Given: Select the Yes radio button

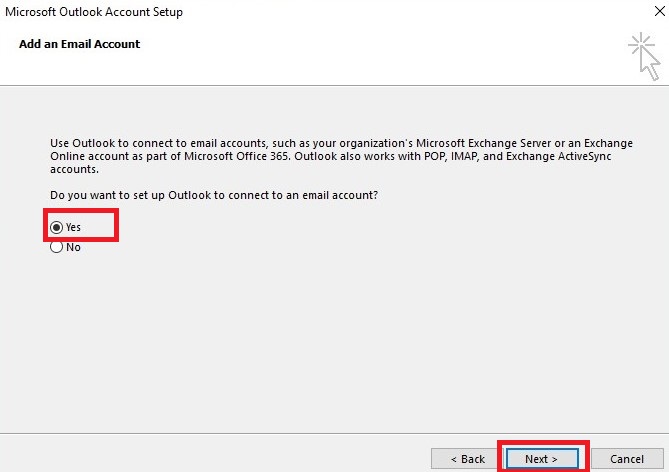Looking at the screenshot, I should click(57, 227).
